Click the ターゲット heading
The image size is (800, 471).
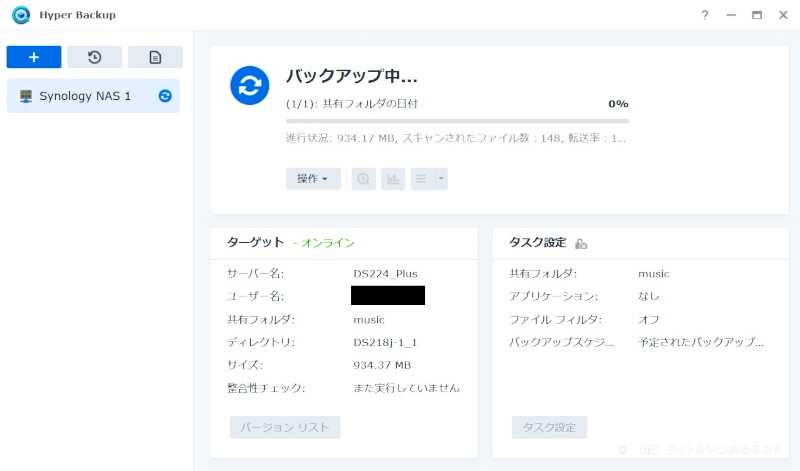coord(255,242)
